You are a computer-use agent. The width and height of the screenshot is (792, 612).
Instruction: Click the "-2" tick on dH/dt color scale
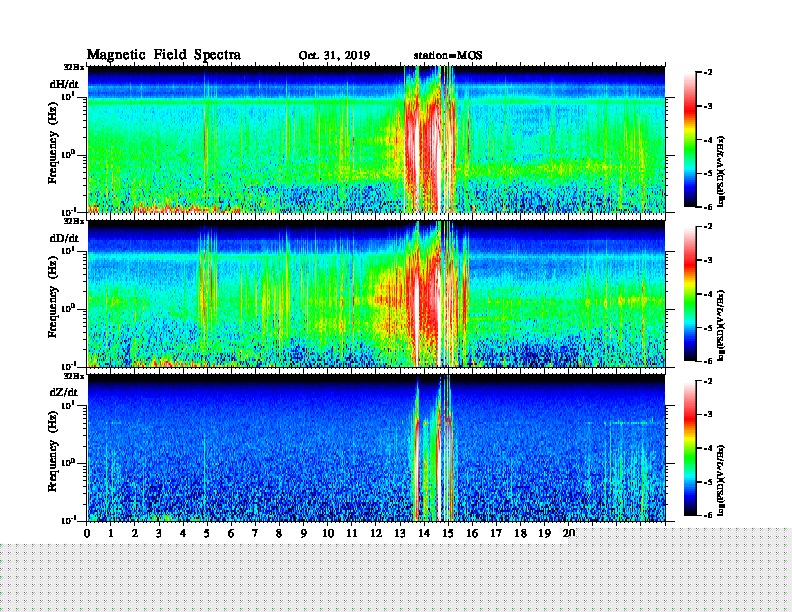coord(708,73)
